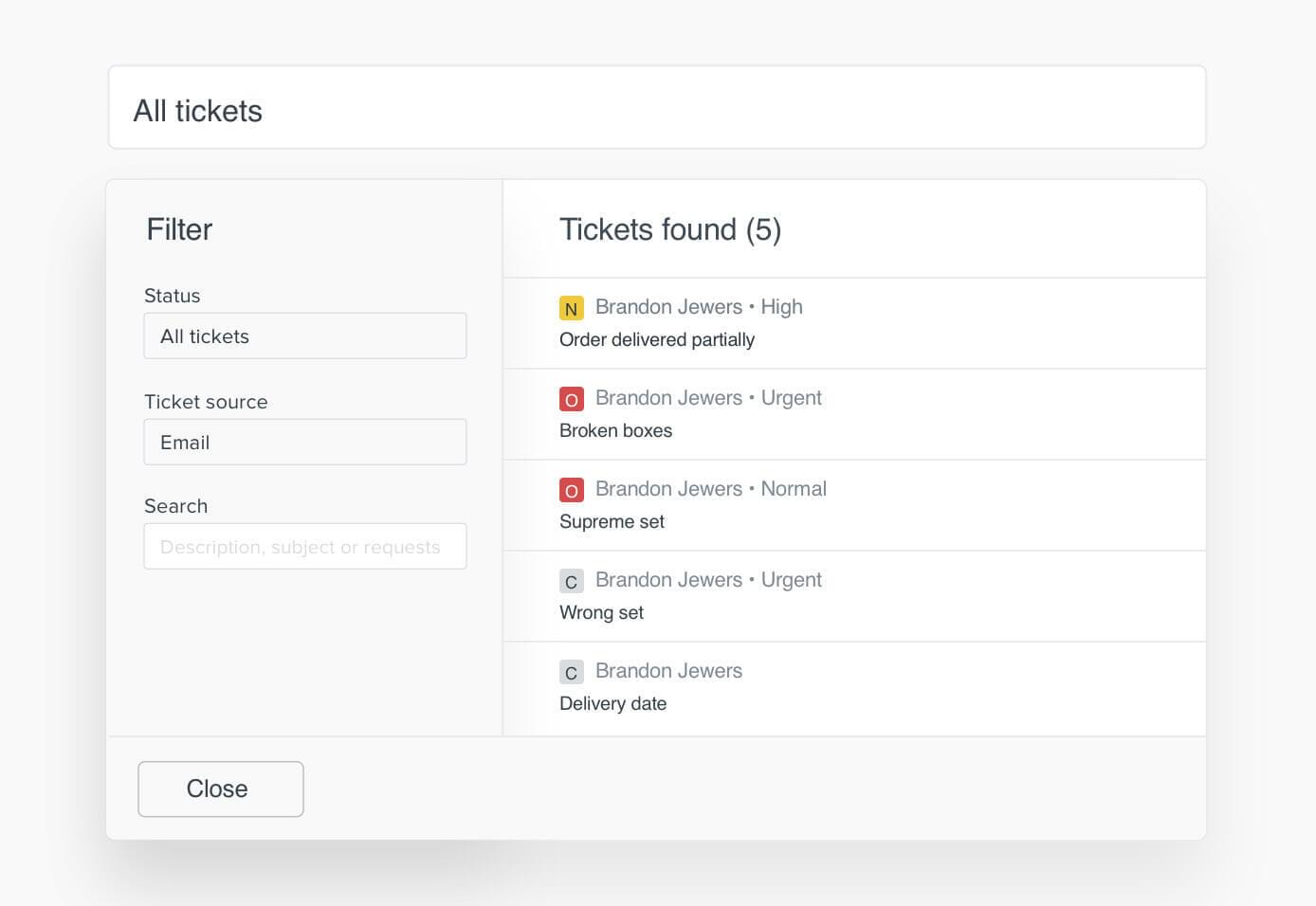Image resolution: width=1316 pixels, height=906 pixels.
Task: Open the 'Supreme set' ticket
Action: point(854,505)
